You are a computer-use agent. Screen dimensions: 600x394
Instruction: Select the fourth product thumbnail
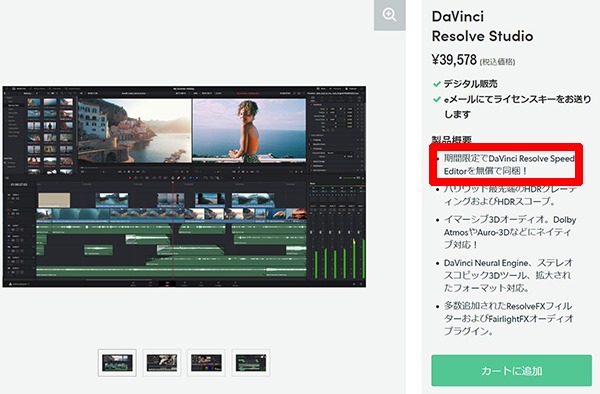[x=251, y=363]
